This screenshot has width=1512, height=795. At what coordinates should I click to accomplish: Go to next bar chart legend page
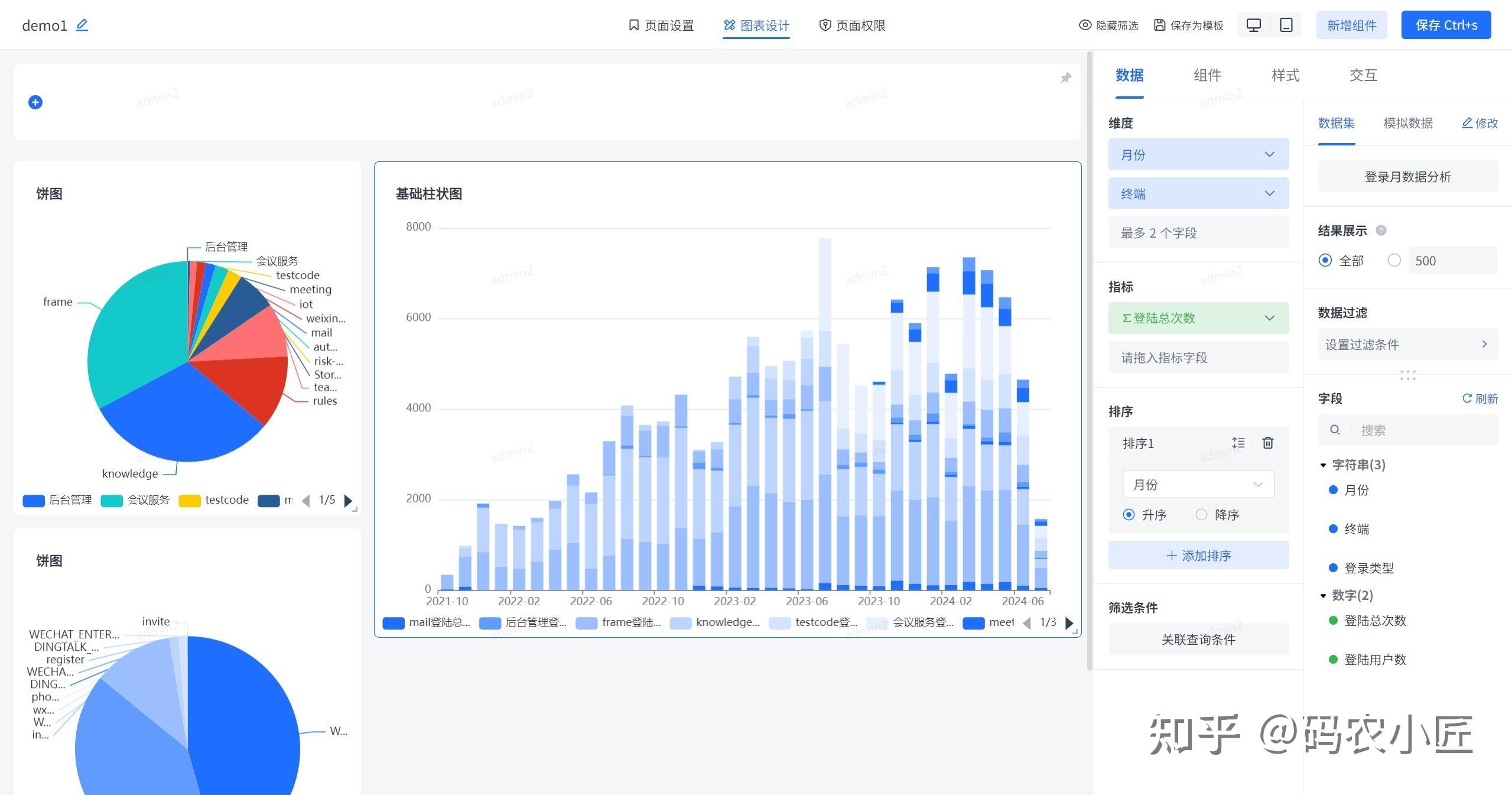click(x=1069, y=622)
